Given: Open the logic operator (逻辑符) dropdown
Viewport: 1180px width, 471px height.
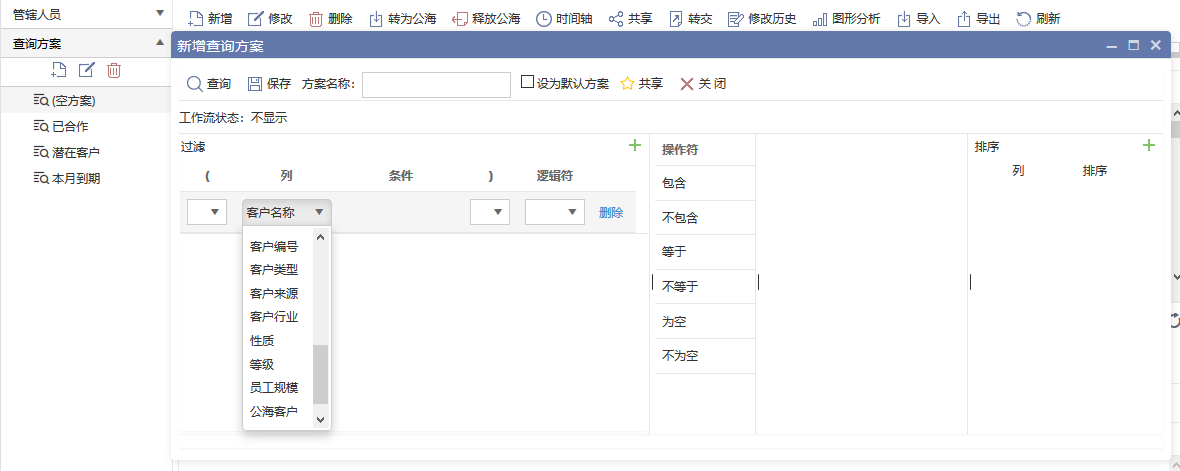Looking at the screenshot, I should 554,212.
